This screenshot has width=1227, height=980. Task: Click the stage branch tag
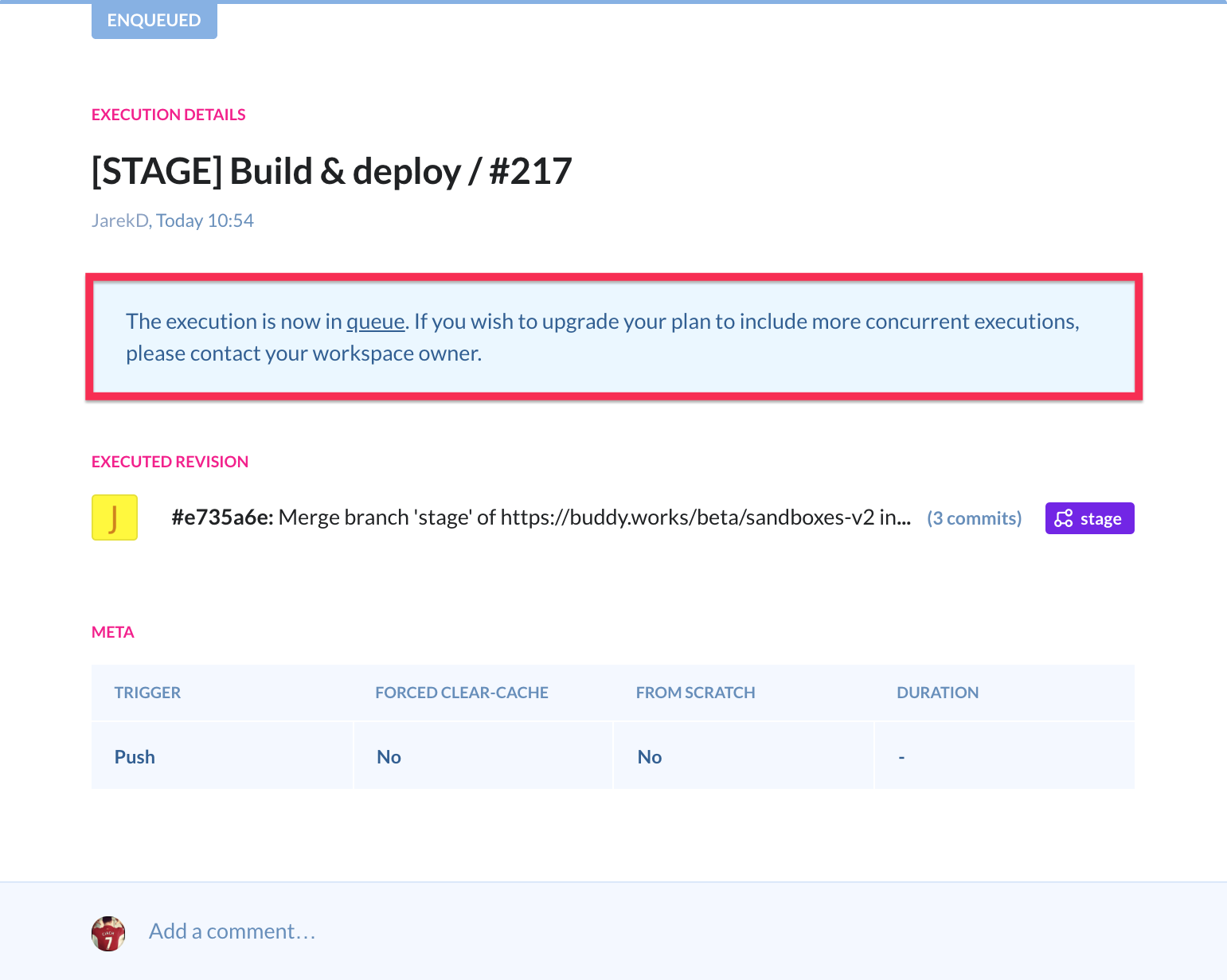(1089, 518)
